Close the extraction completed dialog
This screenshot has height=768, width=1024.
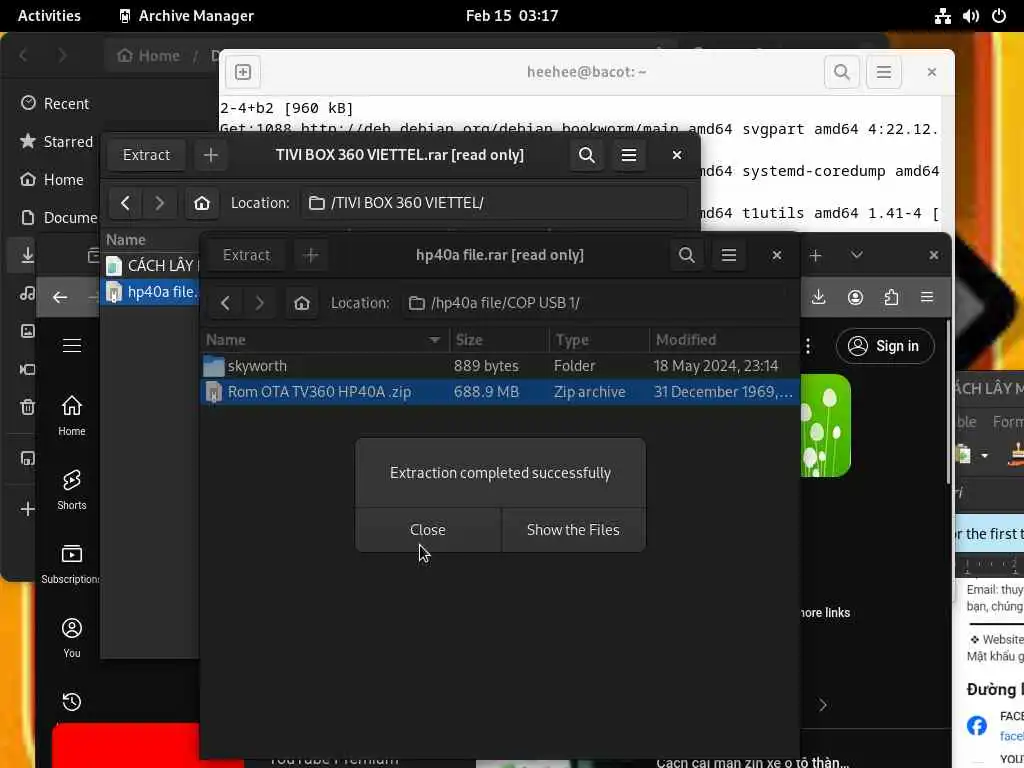(428, 530)
